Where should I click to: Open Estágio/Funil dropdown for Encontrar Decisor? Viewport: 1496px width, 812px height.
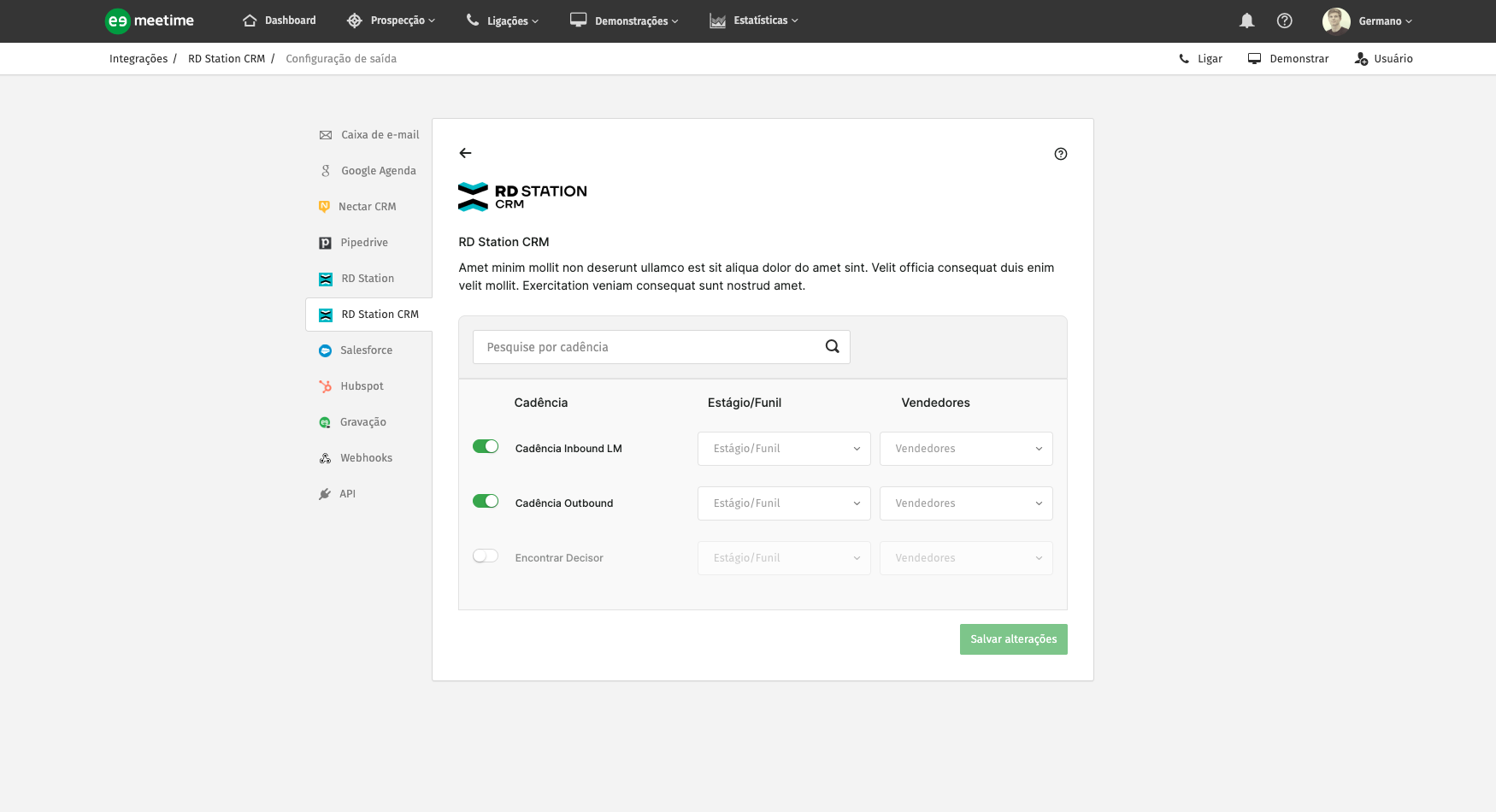[x=784, y=558]
